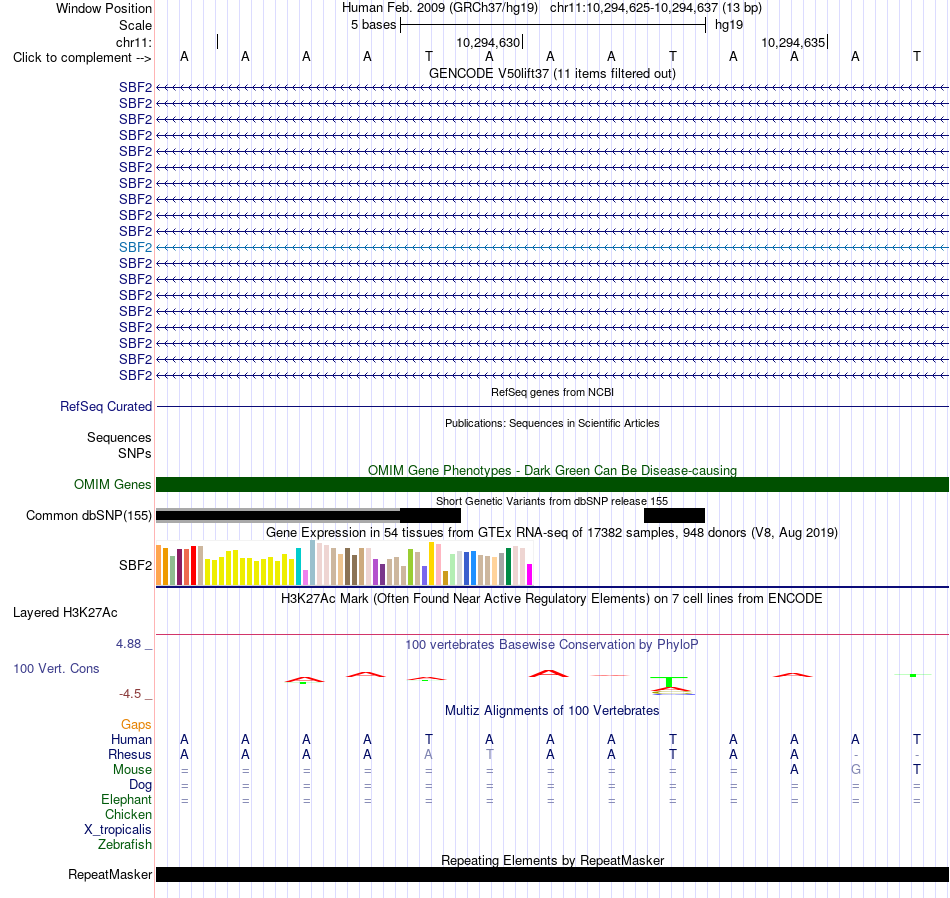Select the Scale label
The height and width of the screenshot is (898, 950).
click(x=135, y=25)
